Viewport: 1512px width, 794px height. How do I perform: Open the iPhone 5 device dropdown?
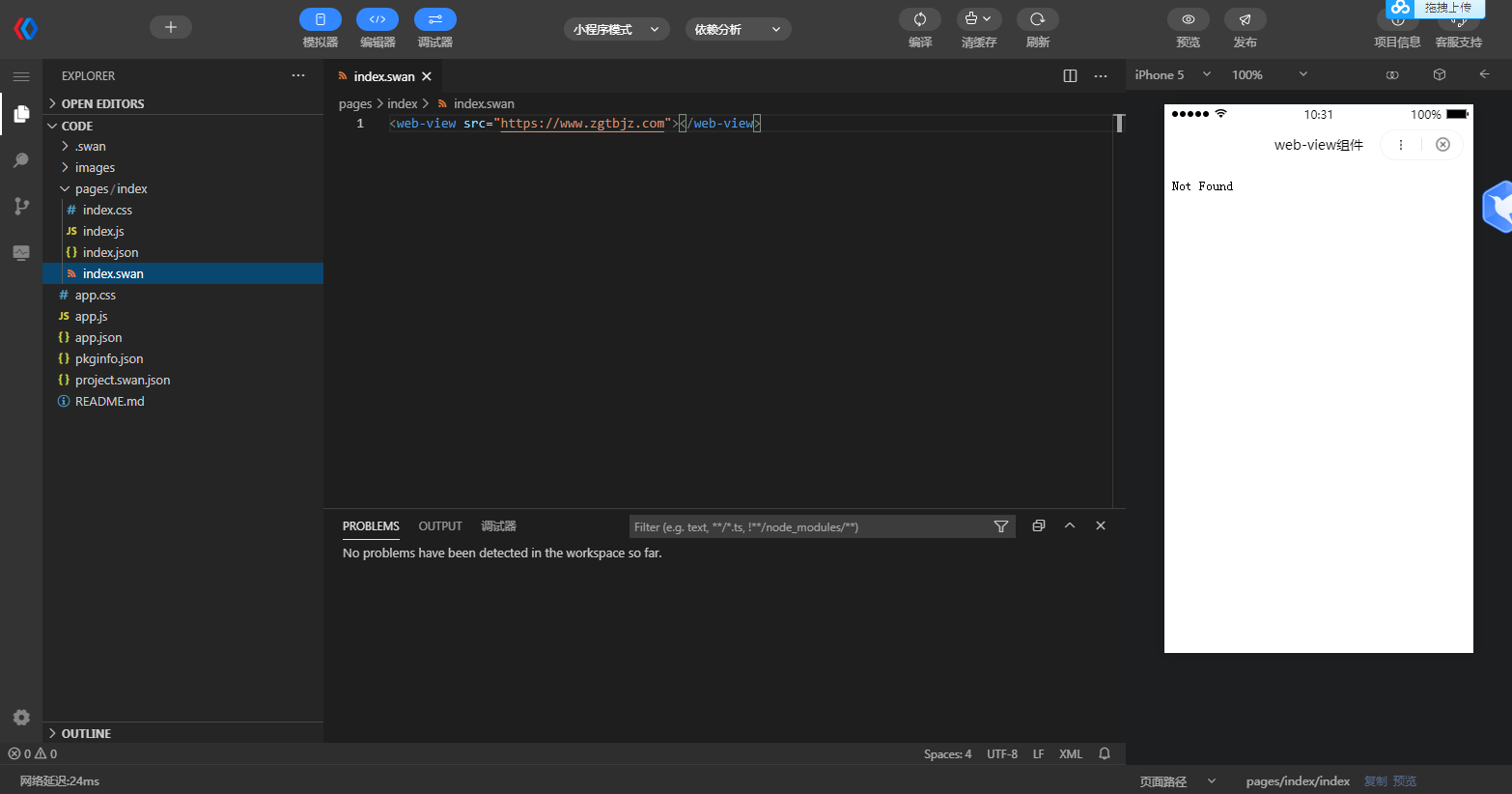1172,74
